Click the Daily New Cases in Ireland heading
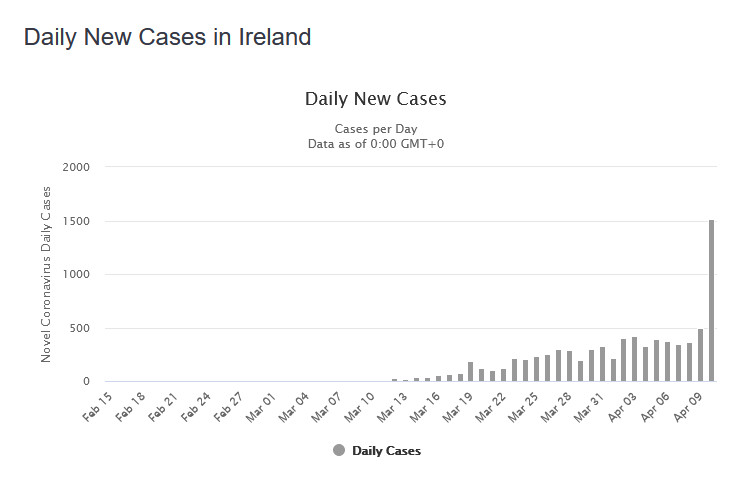The height and width of the screenshot is (495, 748). [167, 37]
